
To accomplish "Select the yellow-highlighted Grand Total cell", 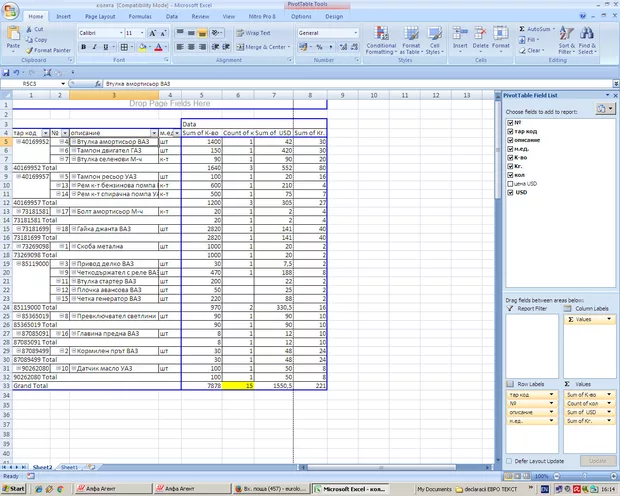I will click(237, 385).
